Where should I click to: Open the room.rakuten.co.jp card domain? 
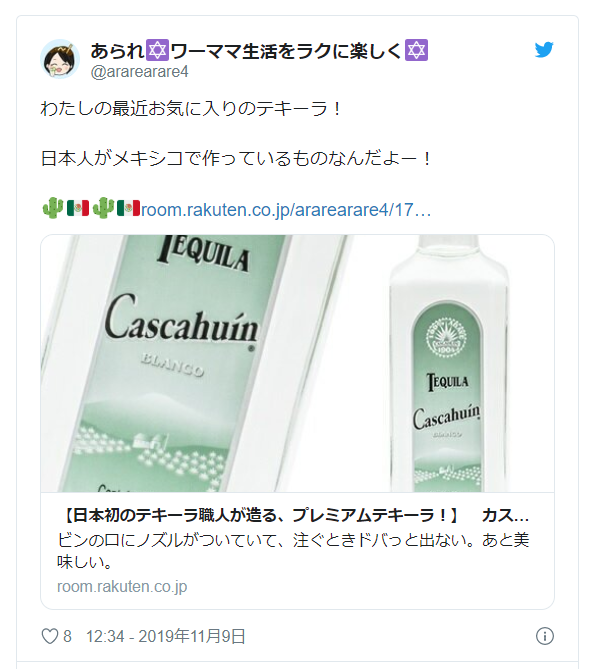[x=122, y=586]
